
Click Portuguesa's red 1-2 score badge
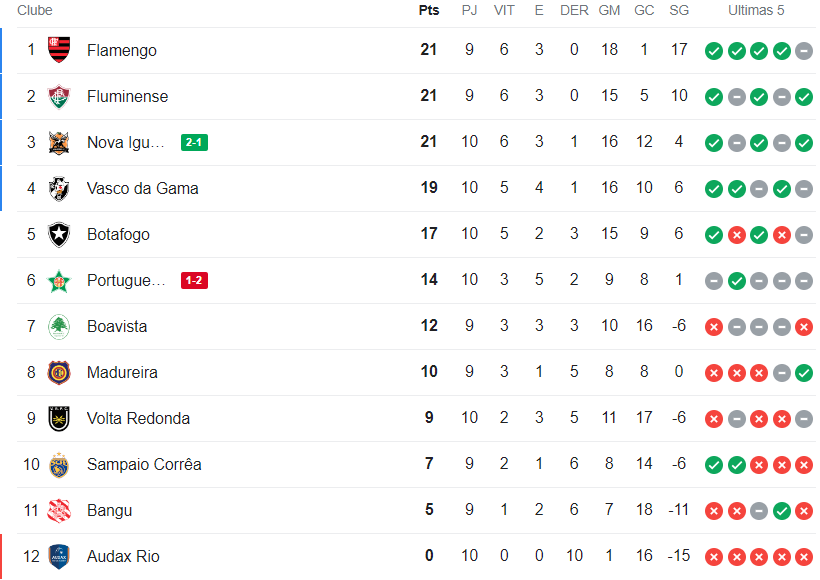click(194, 281)
